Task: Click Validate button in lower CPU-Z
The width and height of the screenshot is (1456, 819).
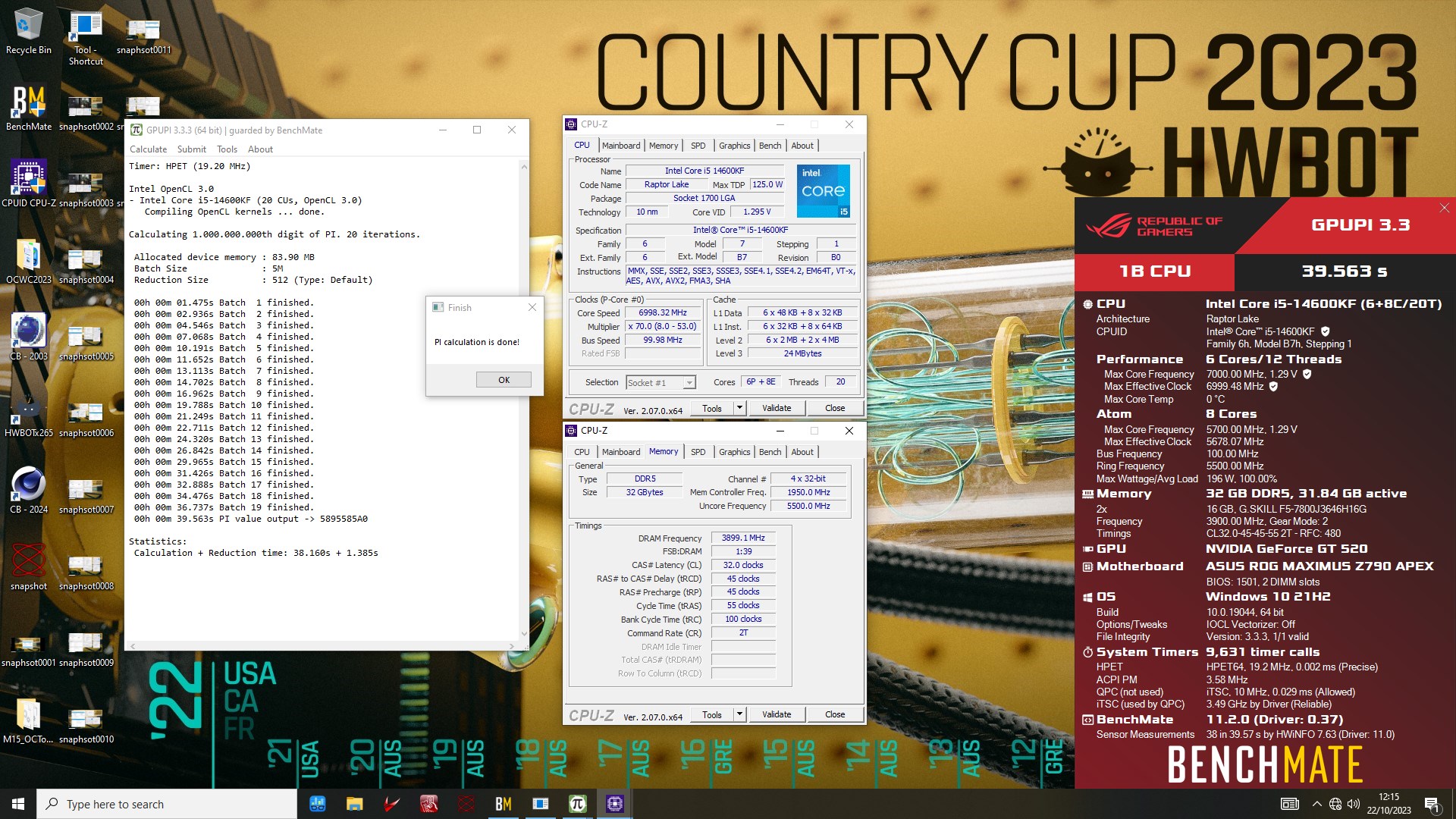Action: 777,714
